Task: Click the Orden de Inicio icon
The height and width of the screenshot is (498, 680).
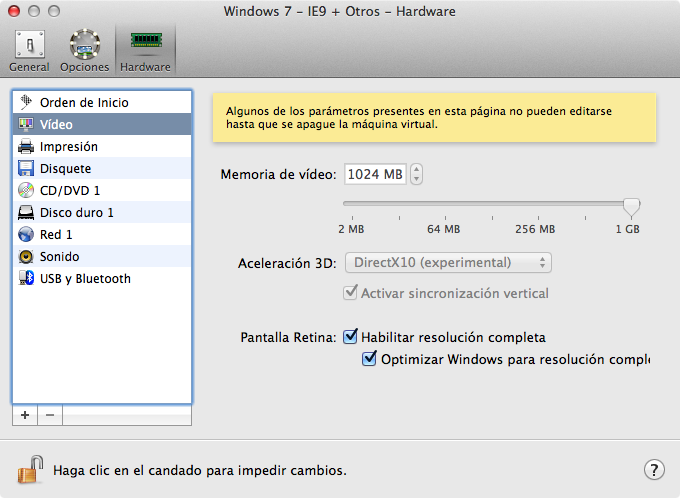Action: tap(26, 102)
